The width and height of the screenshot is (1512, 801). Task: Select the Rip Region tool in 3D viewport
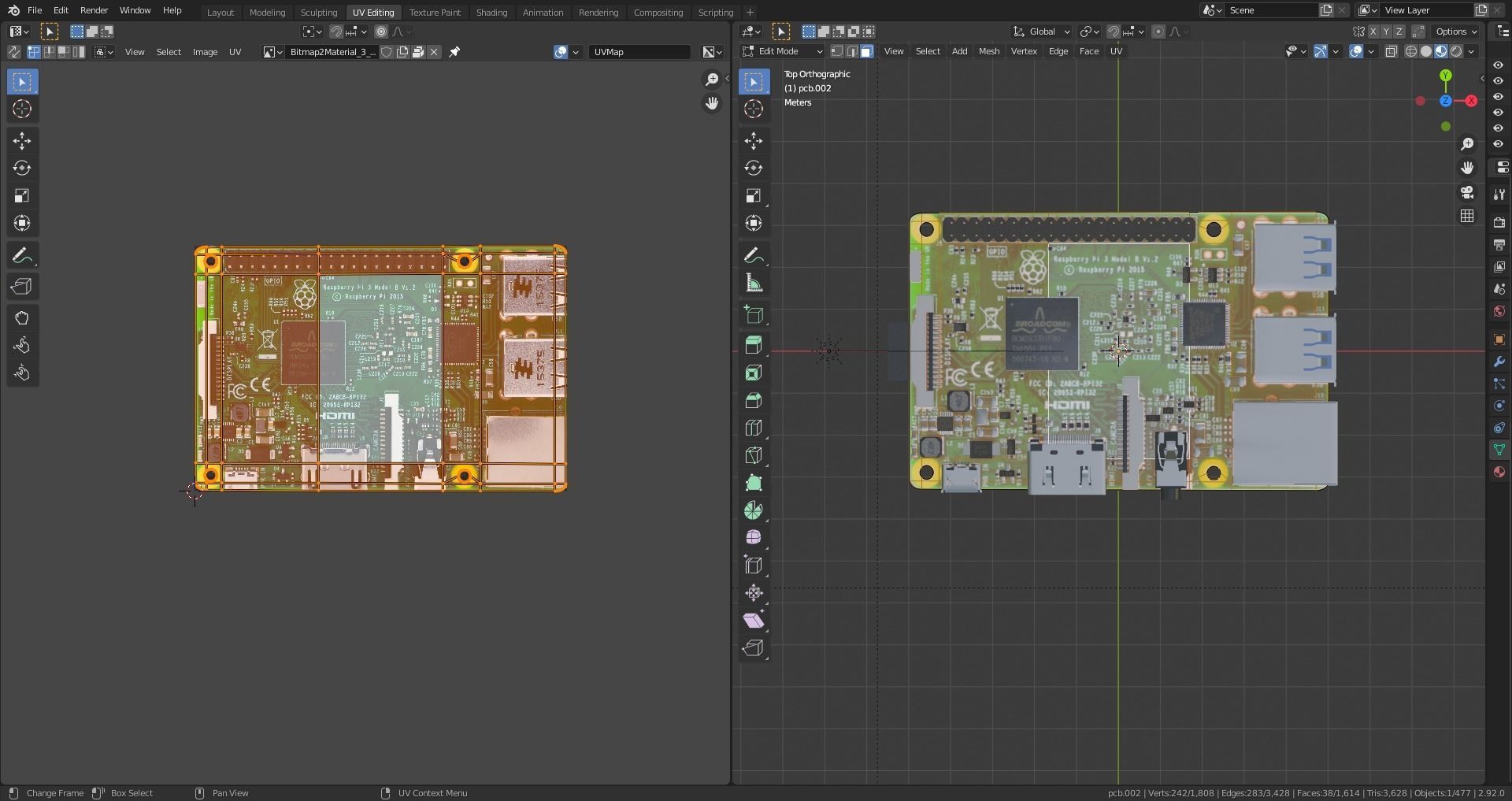[x=754, y=647]
